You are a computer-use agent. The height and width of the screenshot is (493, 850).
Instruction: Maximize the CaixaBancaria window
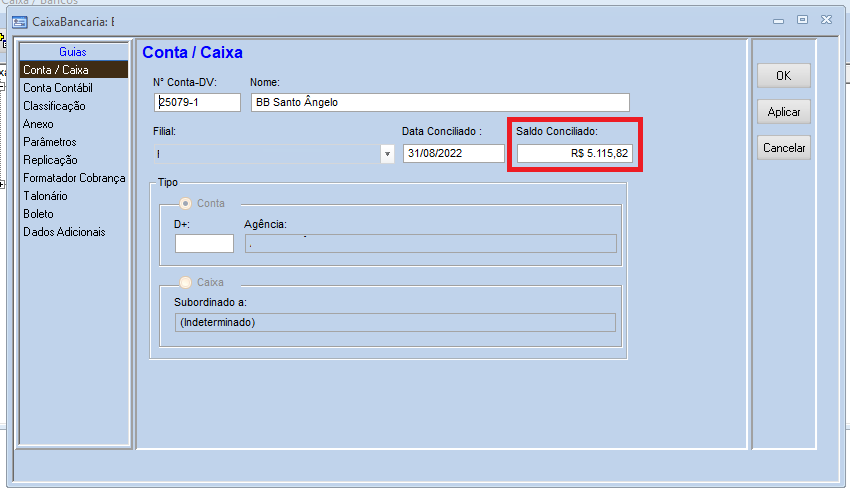[x=802, y=20]
